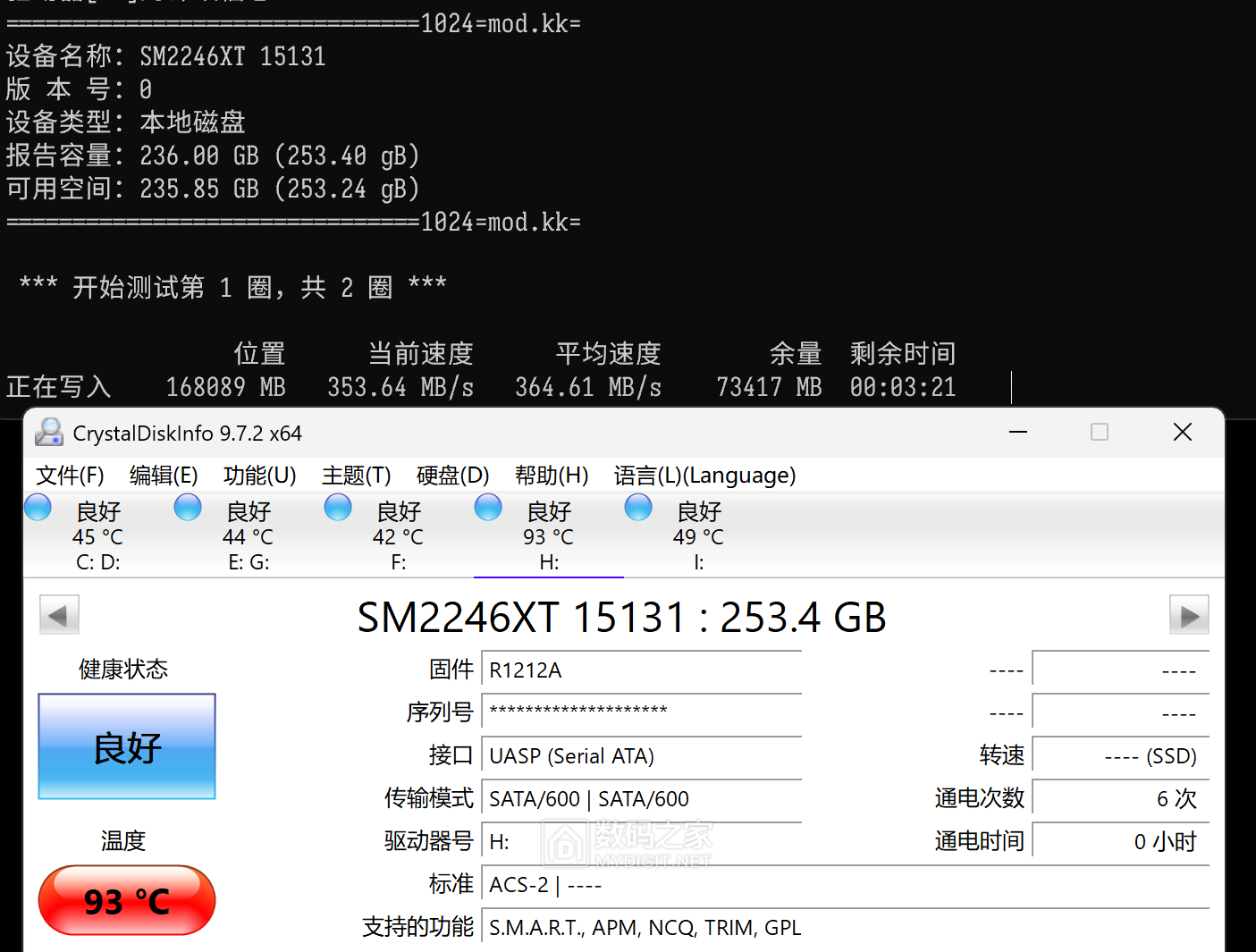Image resolution: width=1256 pixels, height=952 pixels.
Task: Click terminal 设备类型 本地磁盘 line
Action: click(126, 122)
